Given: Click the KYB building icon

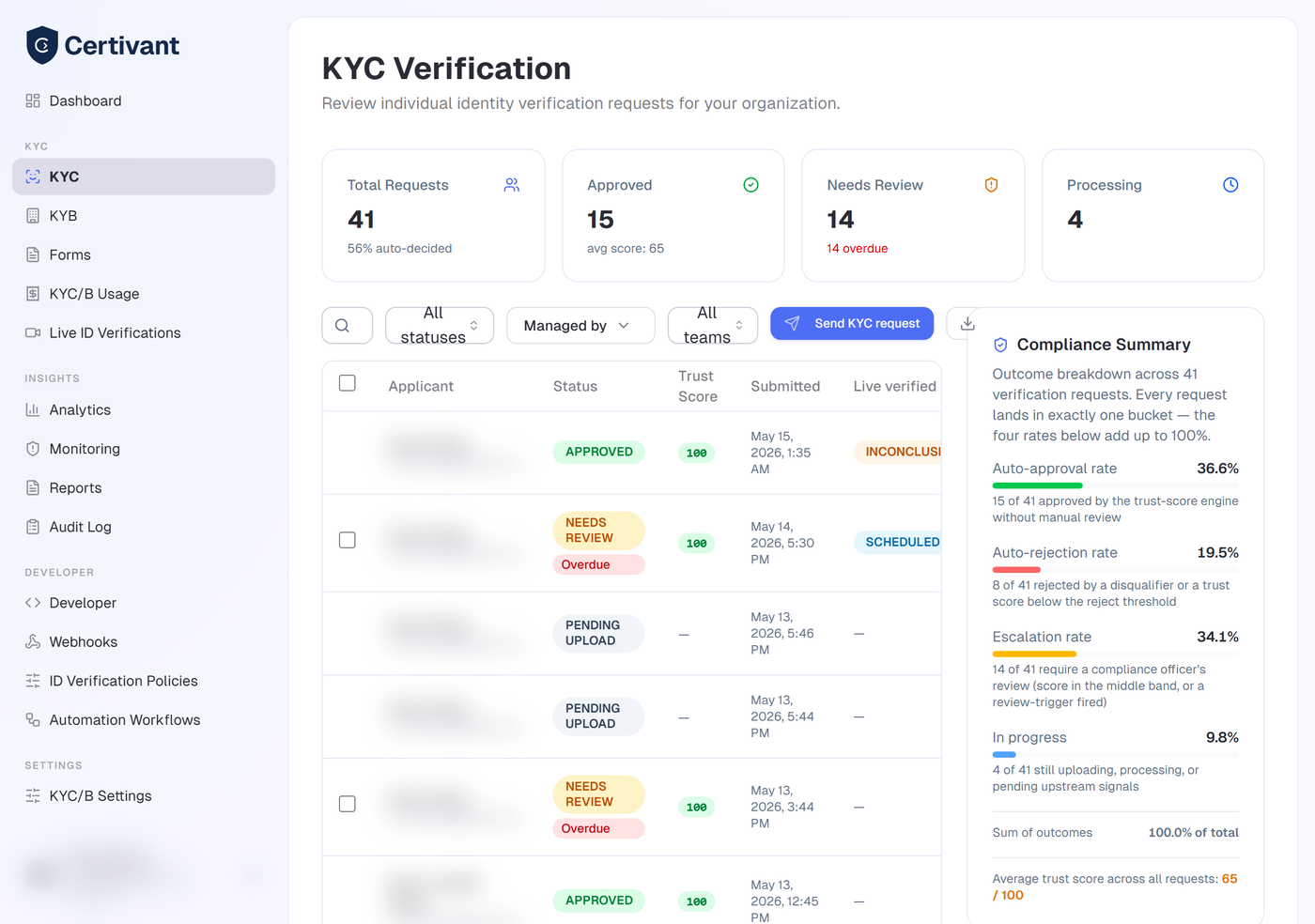Looking at the screenshot, I should coord(33,216).
